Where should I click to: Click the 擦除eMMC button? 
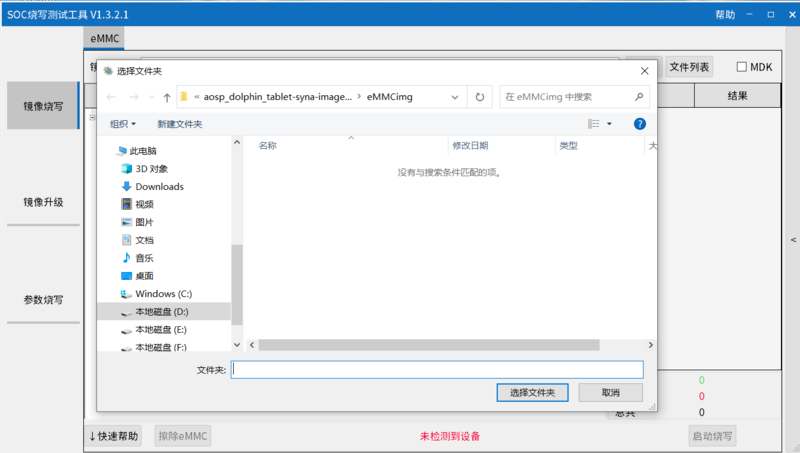pyautogui.click(x=183, y=436)
